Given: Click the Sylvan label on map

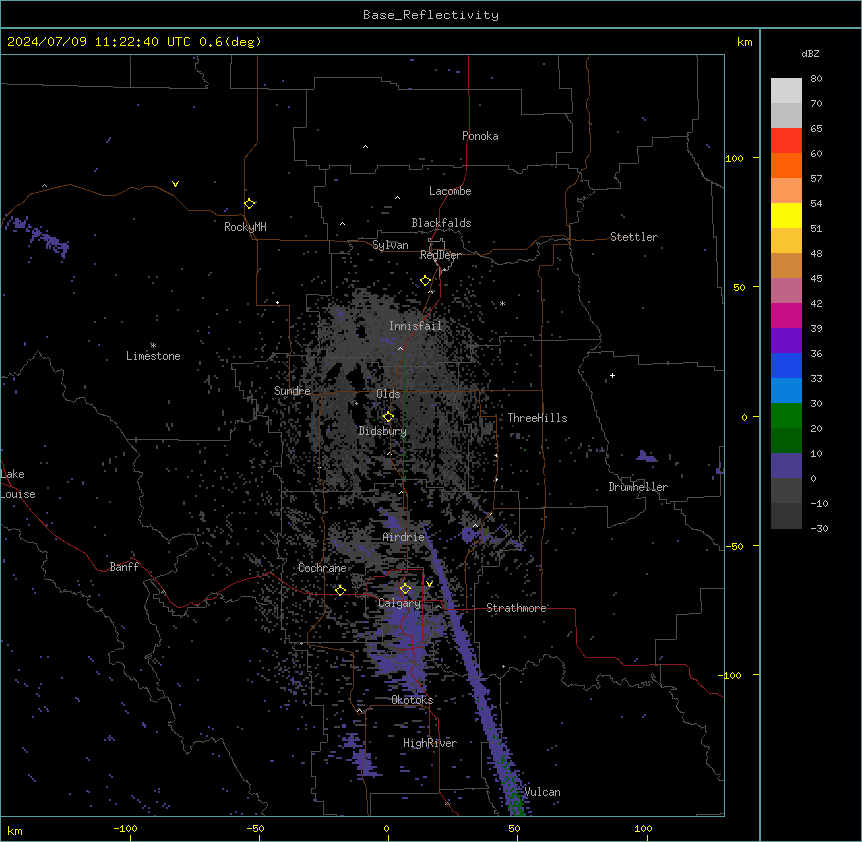Looking at the screenshot, I should coord(390,245).
